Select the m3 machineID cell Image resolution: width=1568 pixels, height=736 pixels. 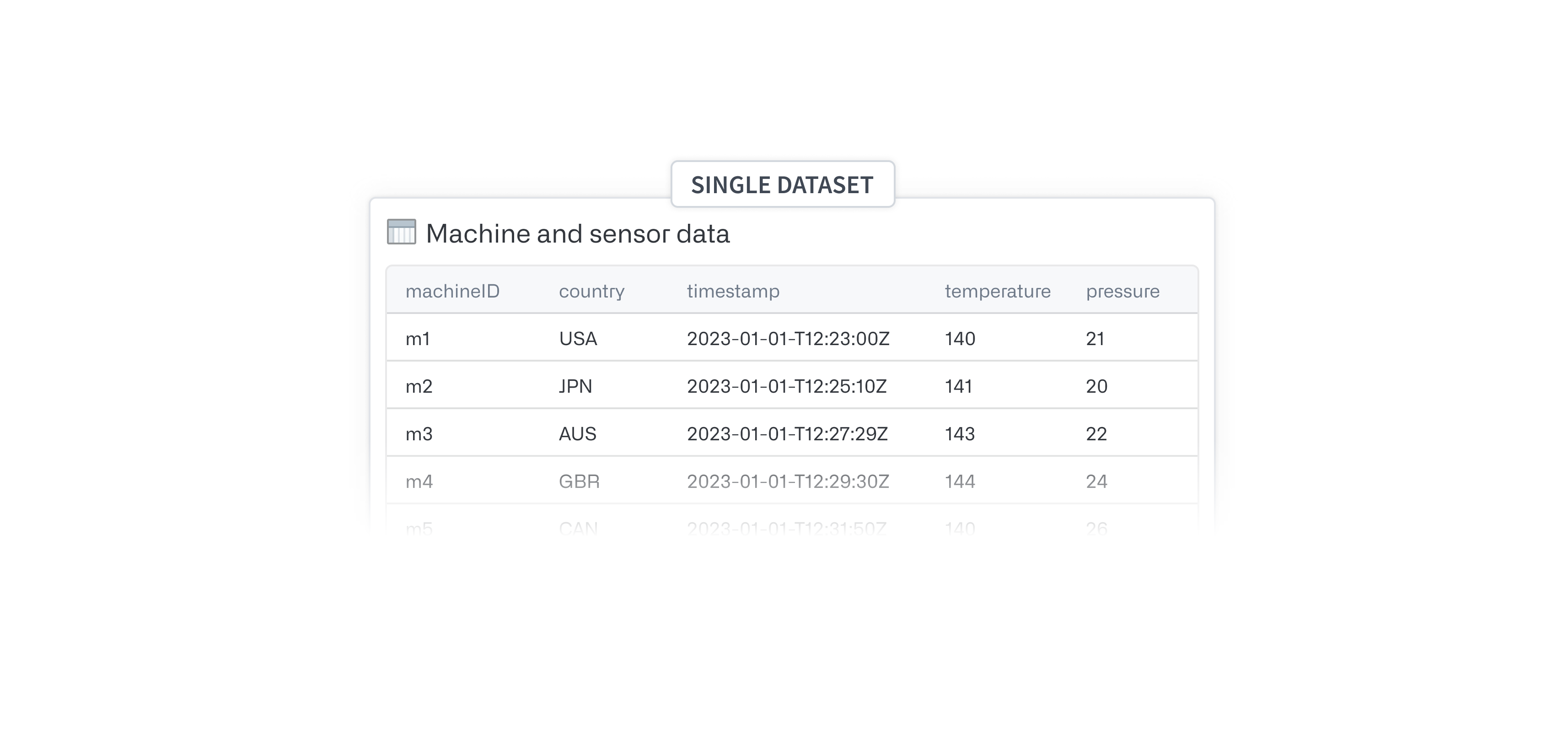419,434
